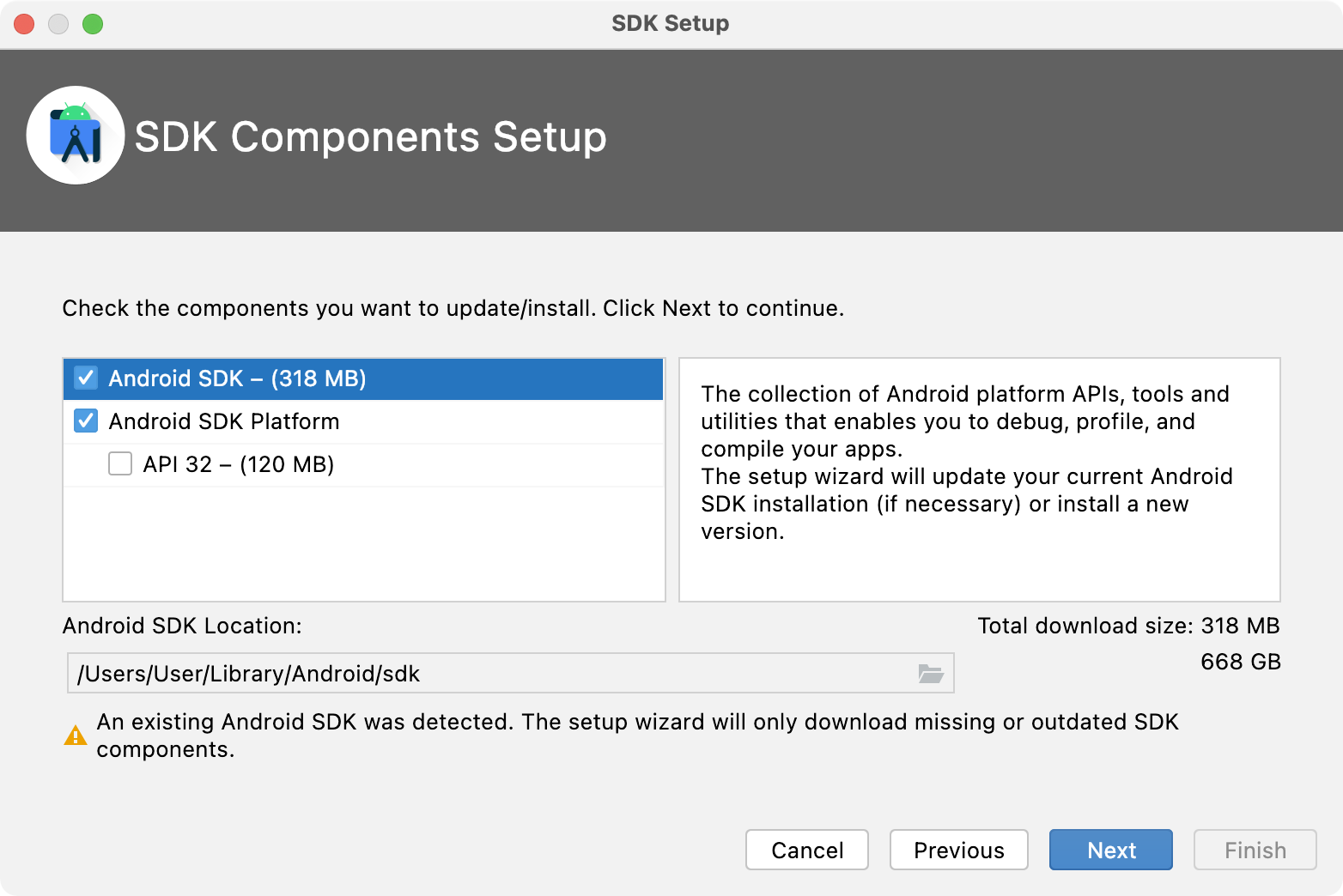Select the Android SDK – (318 MB) row
Image resolution: width=1343 pixels, height=896 pixels.
[x=363, y=378]
